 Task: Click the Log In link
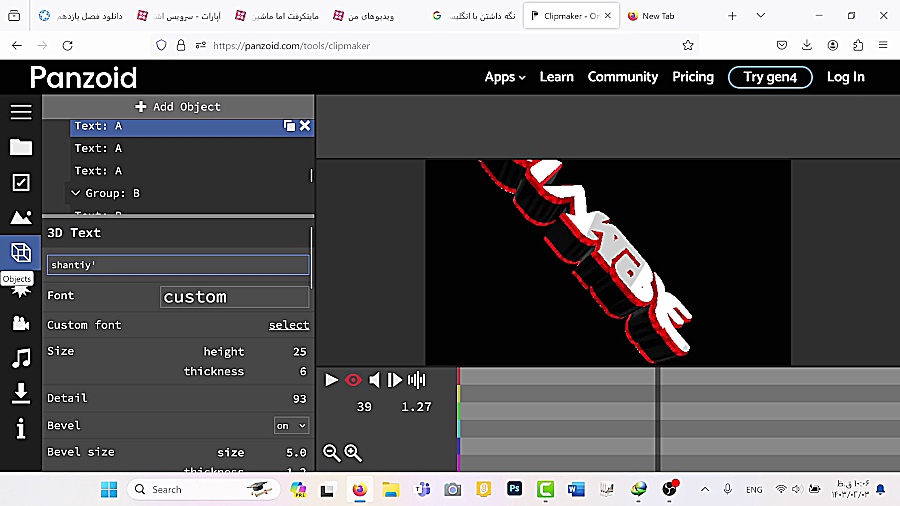point(845,77)
